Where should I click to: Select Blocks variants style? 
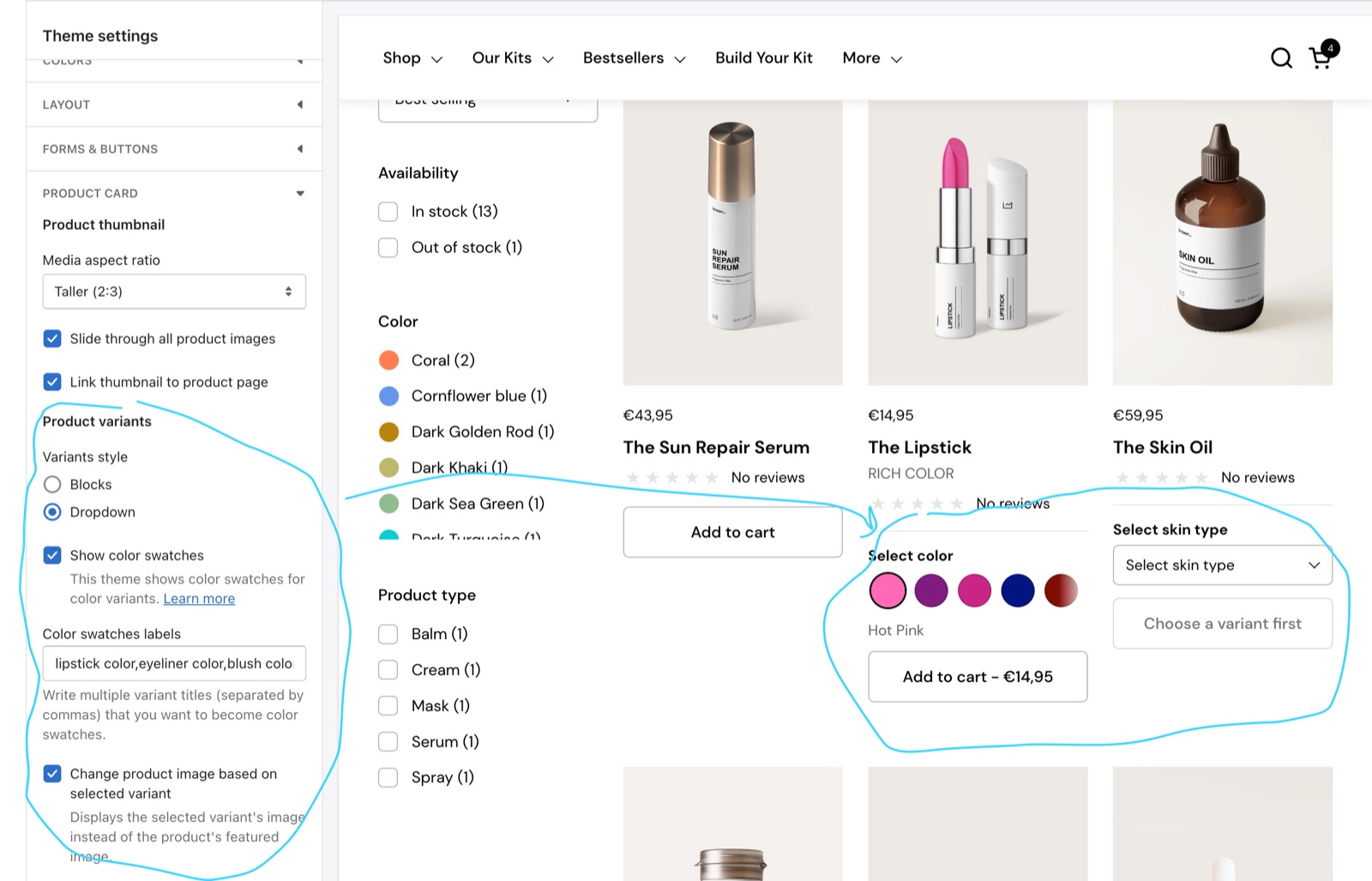coord(52,485)
